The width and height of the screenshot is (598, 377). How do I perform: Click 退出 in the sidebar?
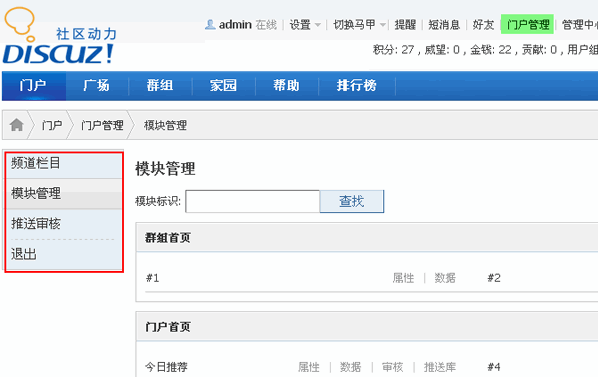tap(64, 254)
